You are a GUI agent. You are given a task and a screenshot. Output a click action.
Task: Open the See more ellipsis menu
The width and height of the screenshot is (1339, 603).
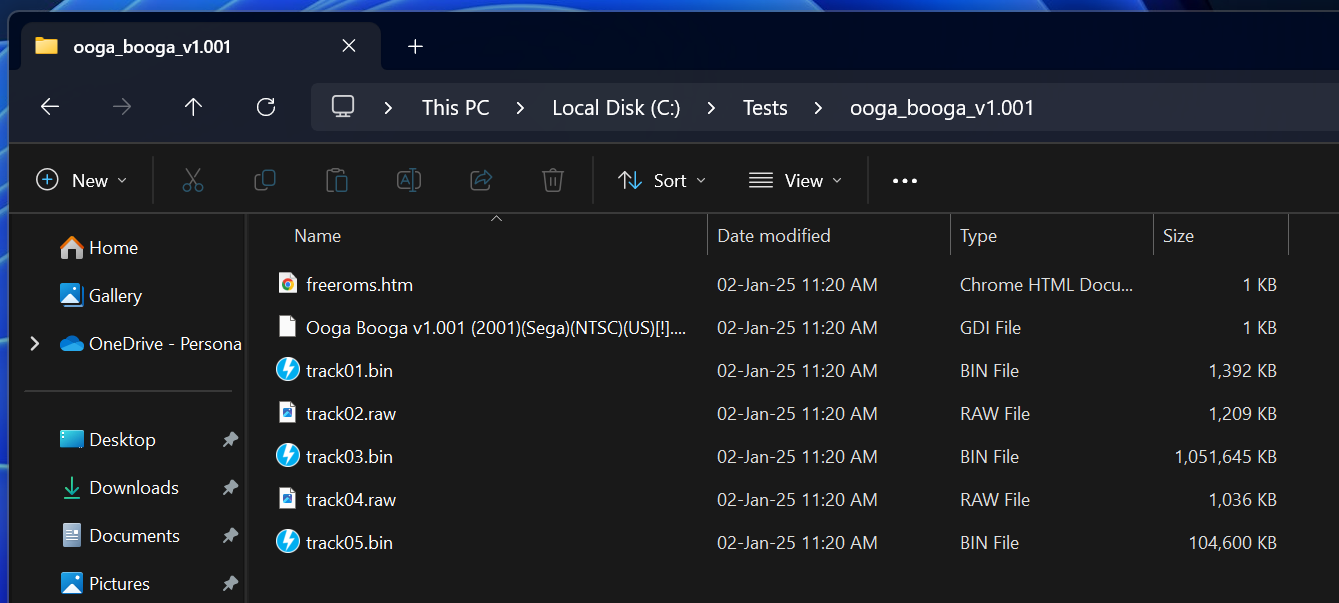[905, 181]
